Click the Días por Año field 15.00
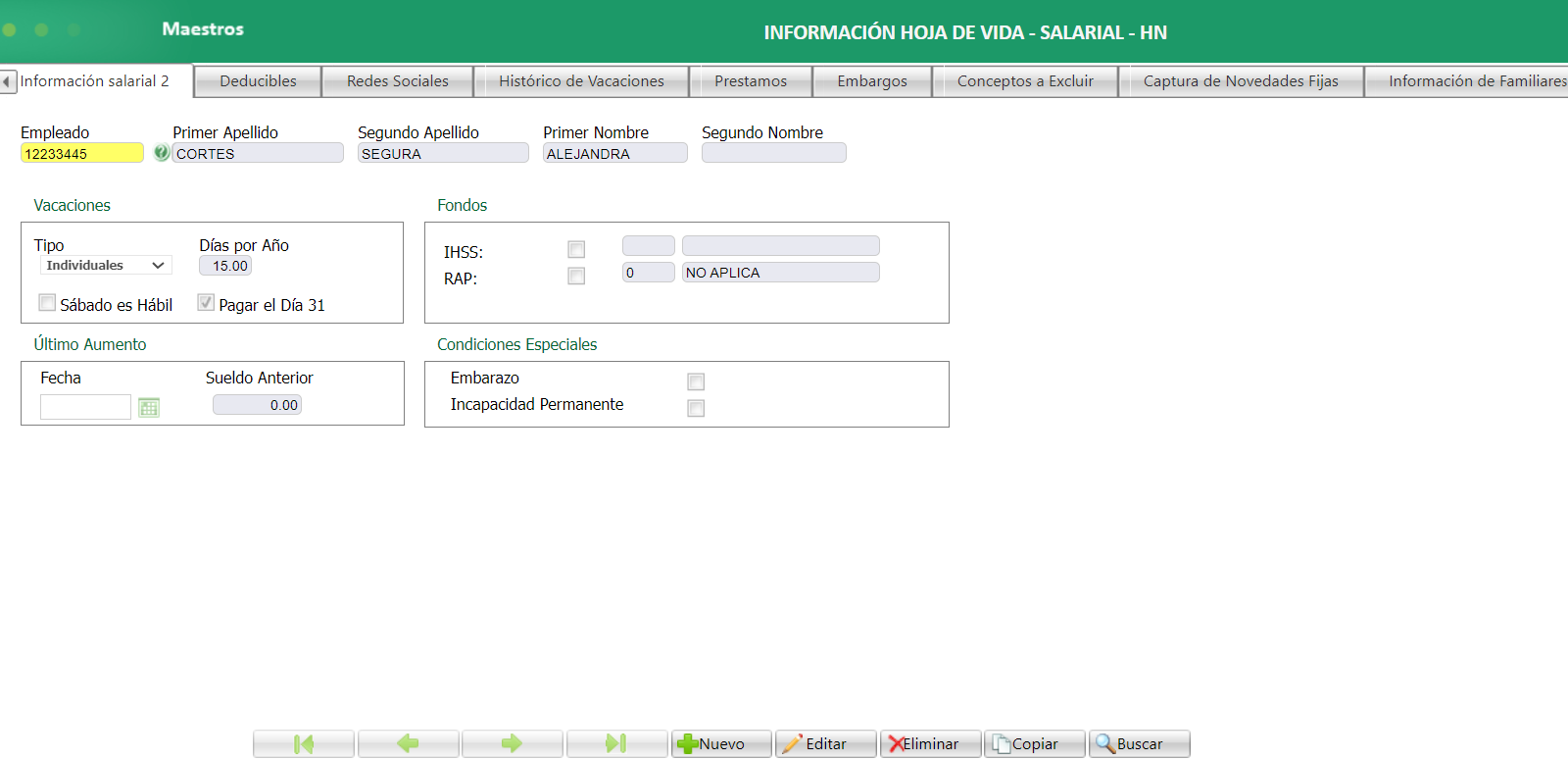 225,266
